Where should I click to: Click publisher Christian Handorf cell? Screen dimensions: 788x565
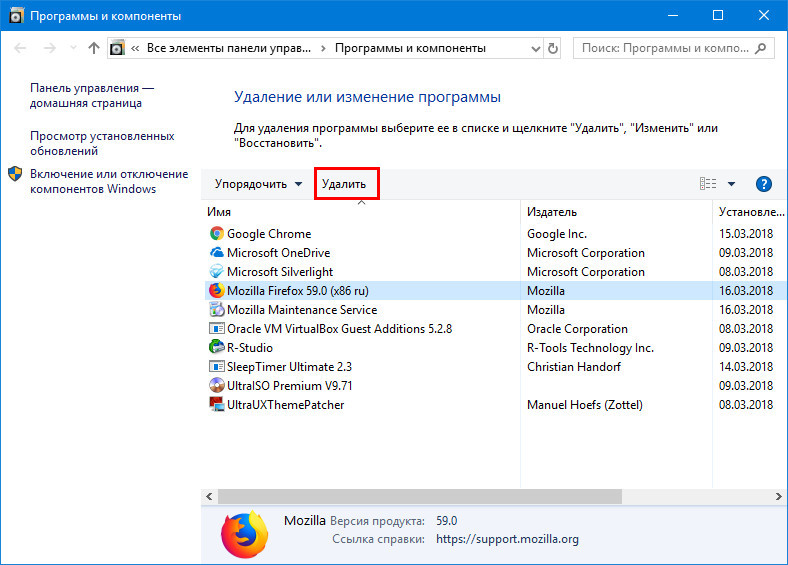coord(574,367)
